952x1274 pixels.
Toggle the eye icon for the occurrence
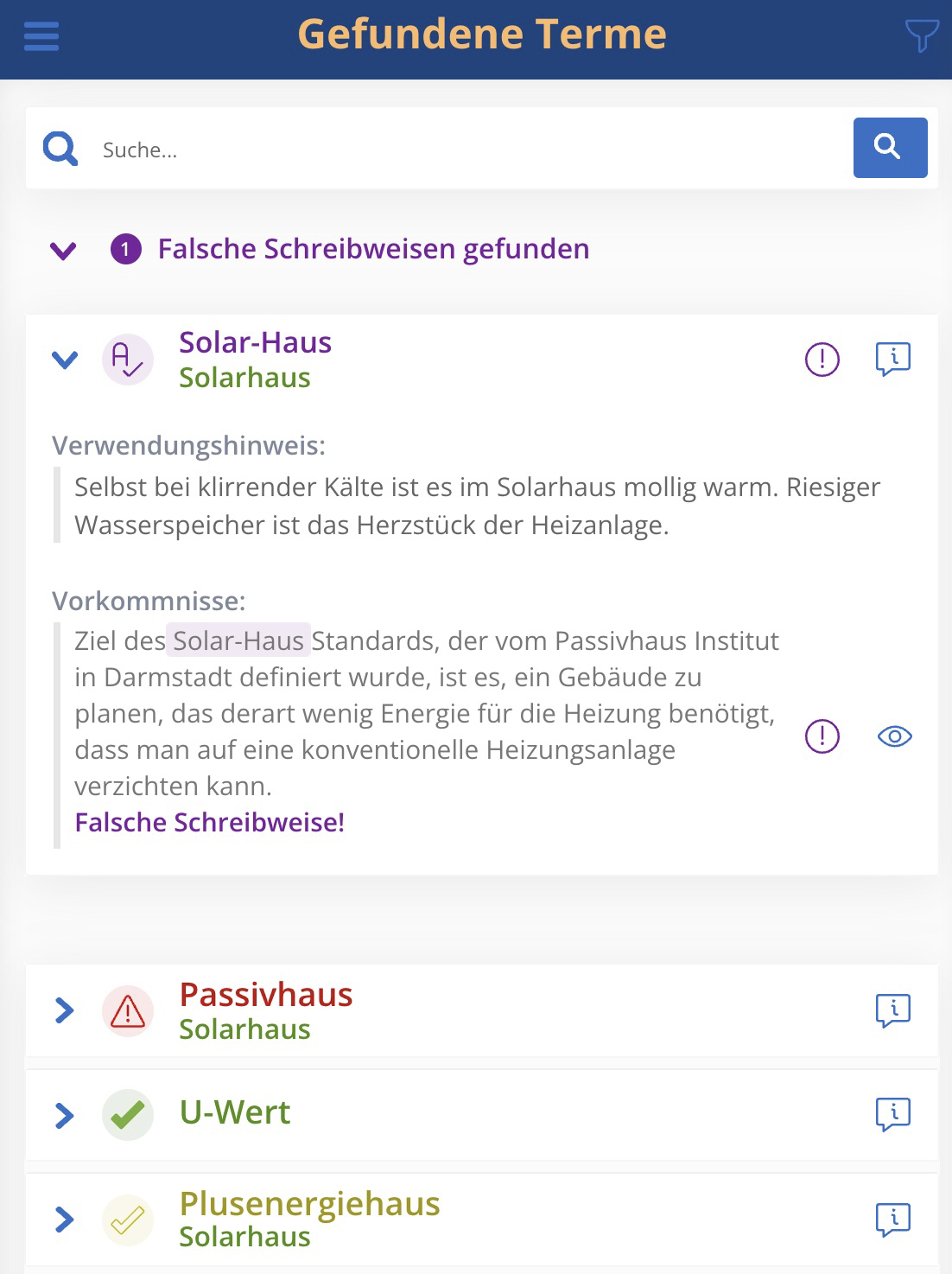point(894,736)
